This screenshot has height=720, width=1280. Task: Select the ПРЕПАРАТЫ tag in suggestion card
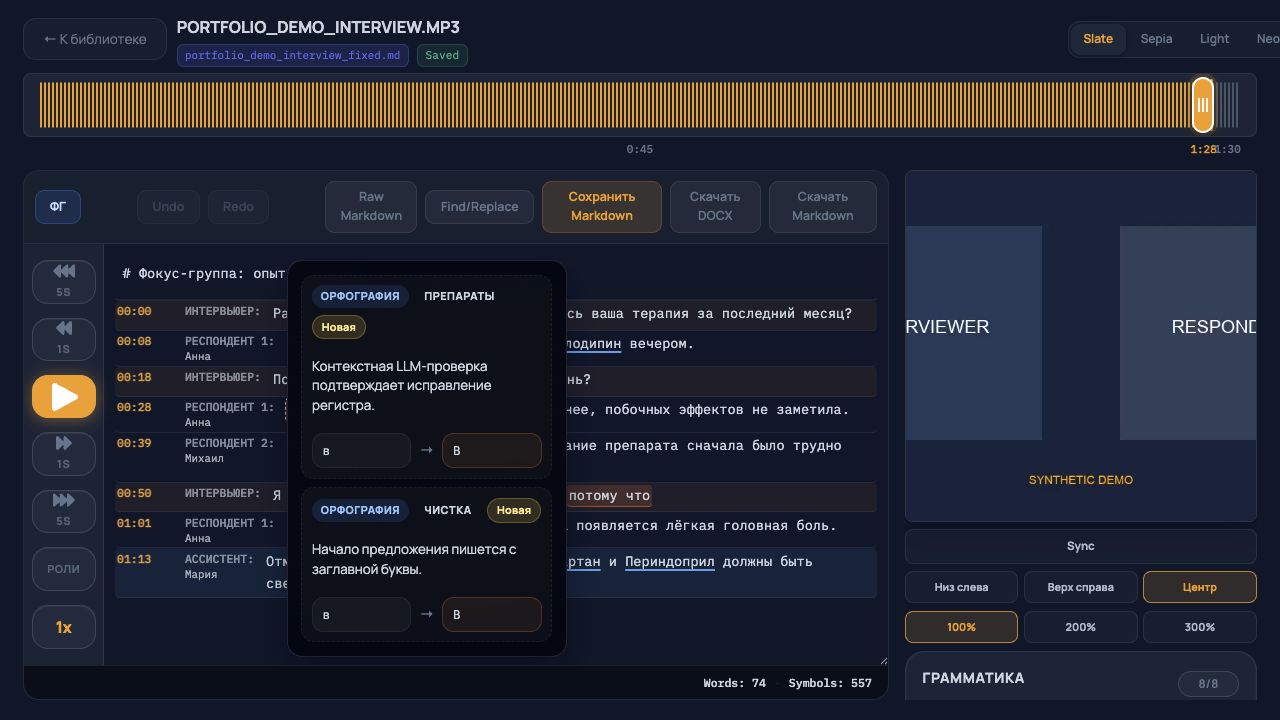459,296
